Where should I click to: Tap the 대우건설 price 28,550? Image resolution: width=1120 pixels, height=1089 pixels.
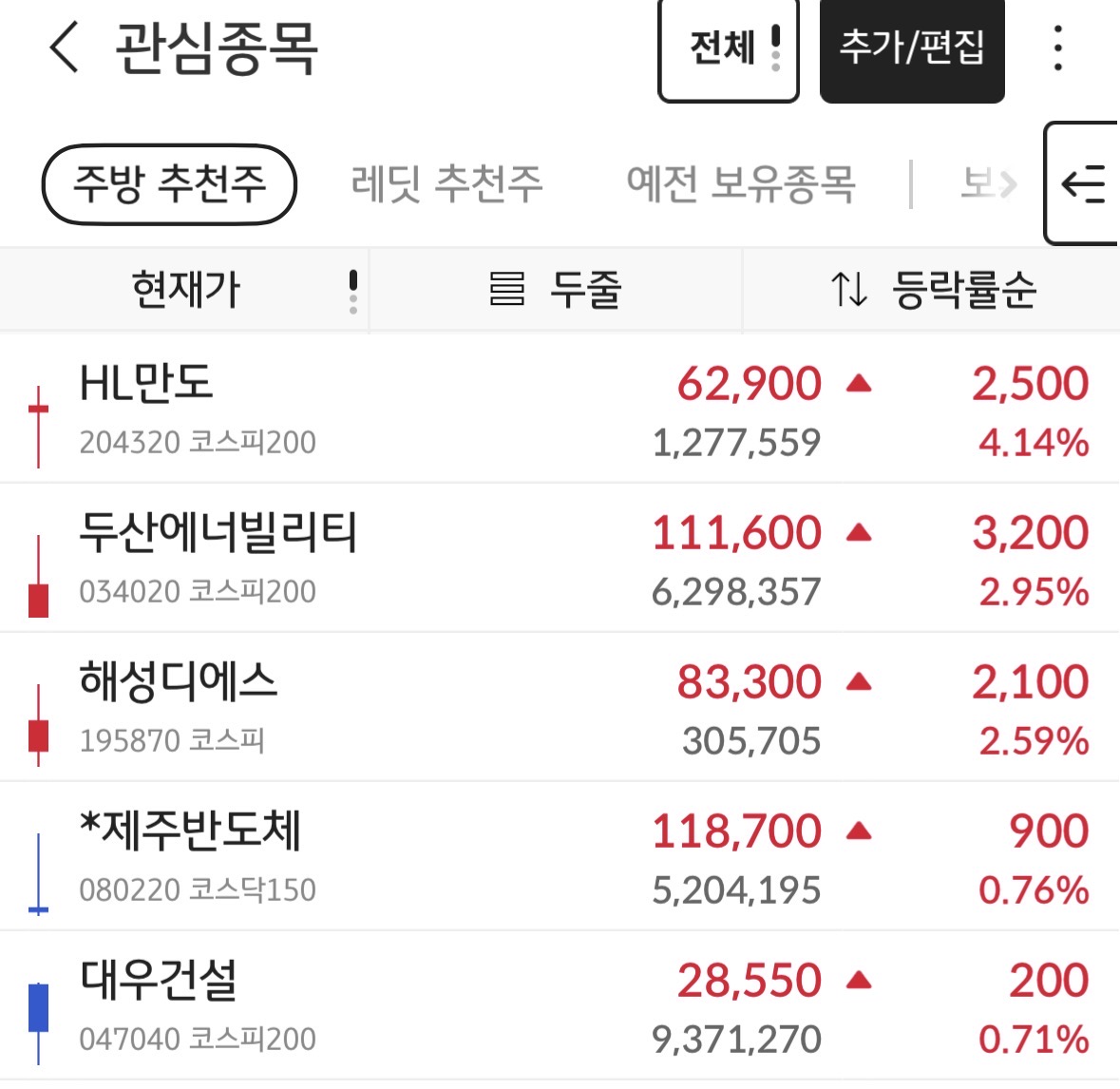[x=750, y=980]
